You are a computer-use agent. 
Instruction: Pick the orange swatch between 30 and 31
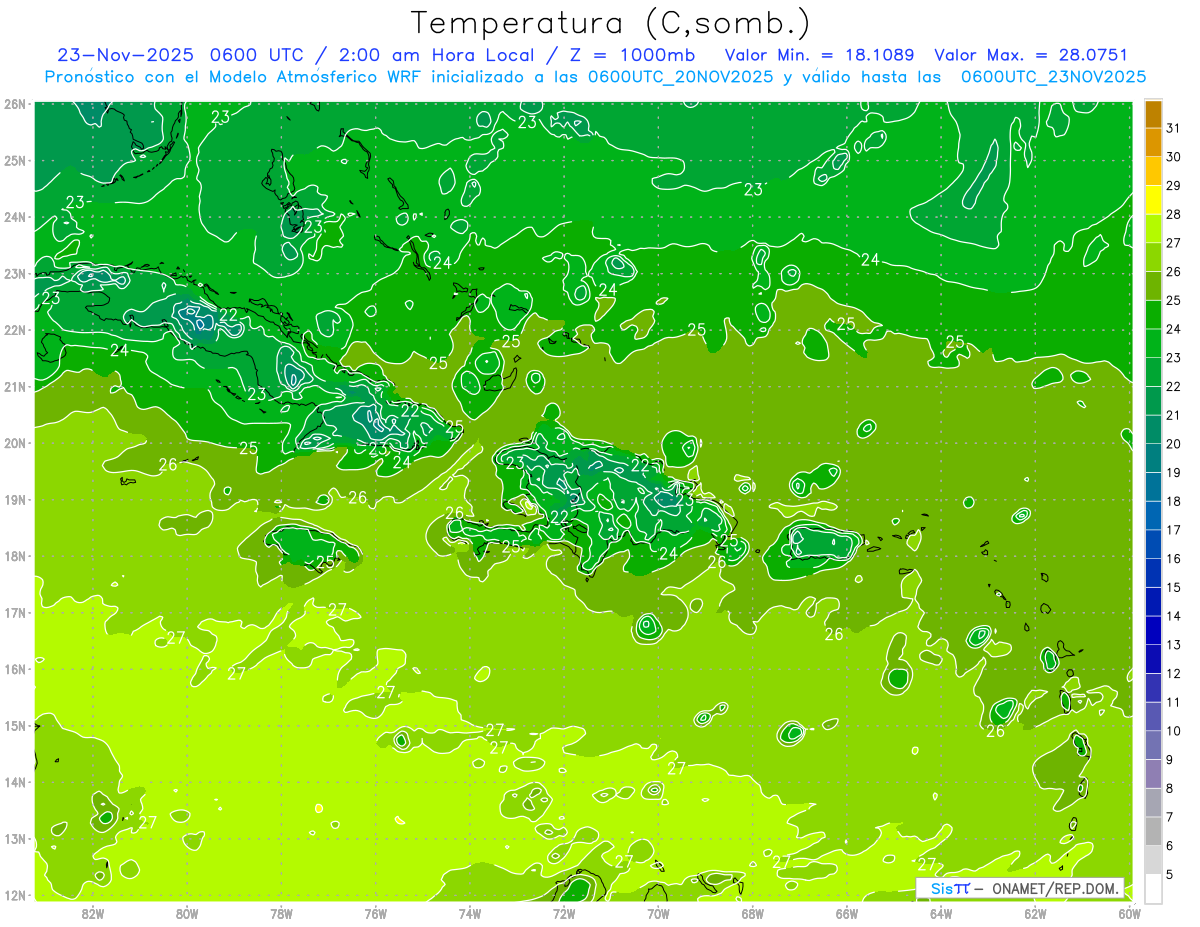[1153, 143]
